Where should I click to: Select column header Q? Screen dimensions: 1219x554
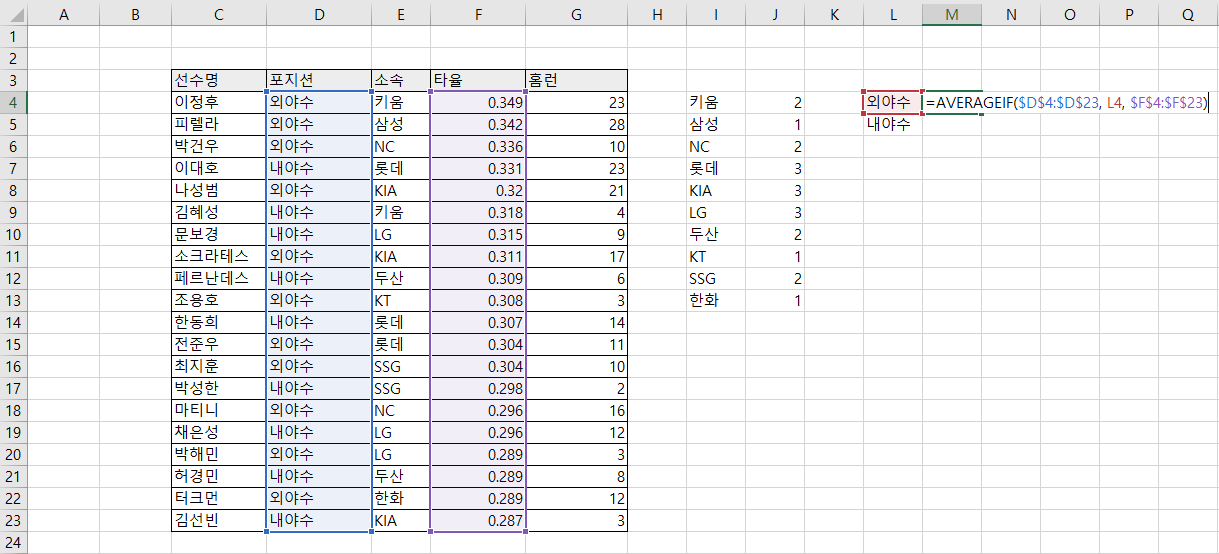(1187, 14)
